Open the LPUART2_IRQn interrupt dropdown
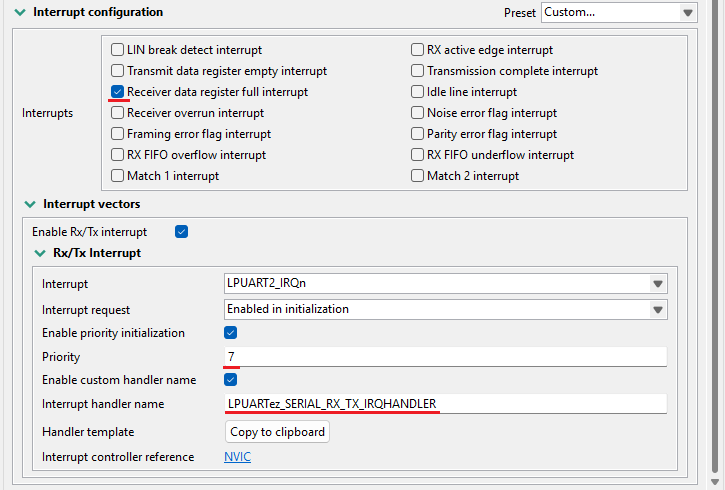 (446, 283)
